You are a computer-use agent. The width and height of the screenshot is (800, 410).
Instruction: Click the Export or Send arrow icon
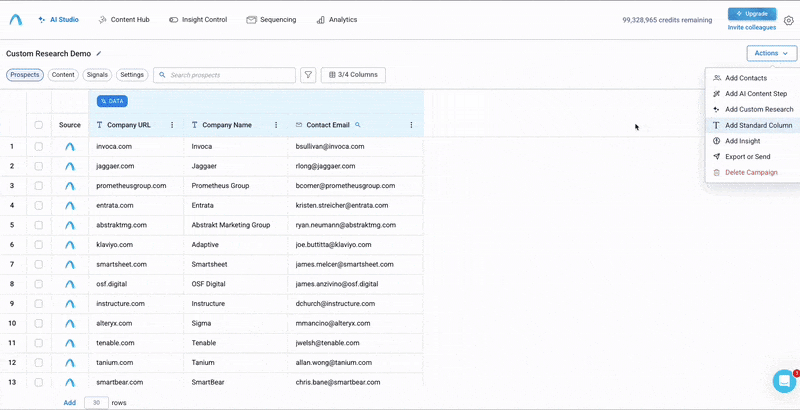pyautogui.click(x=716, y=157)
